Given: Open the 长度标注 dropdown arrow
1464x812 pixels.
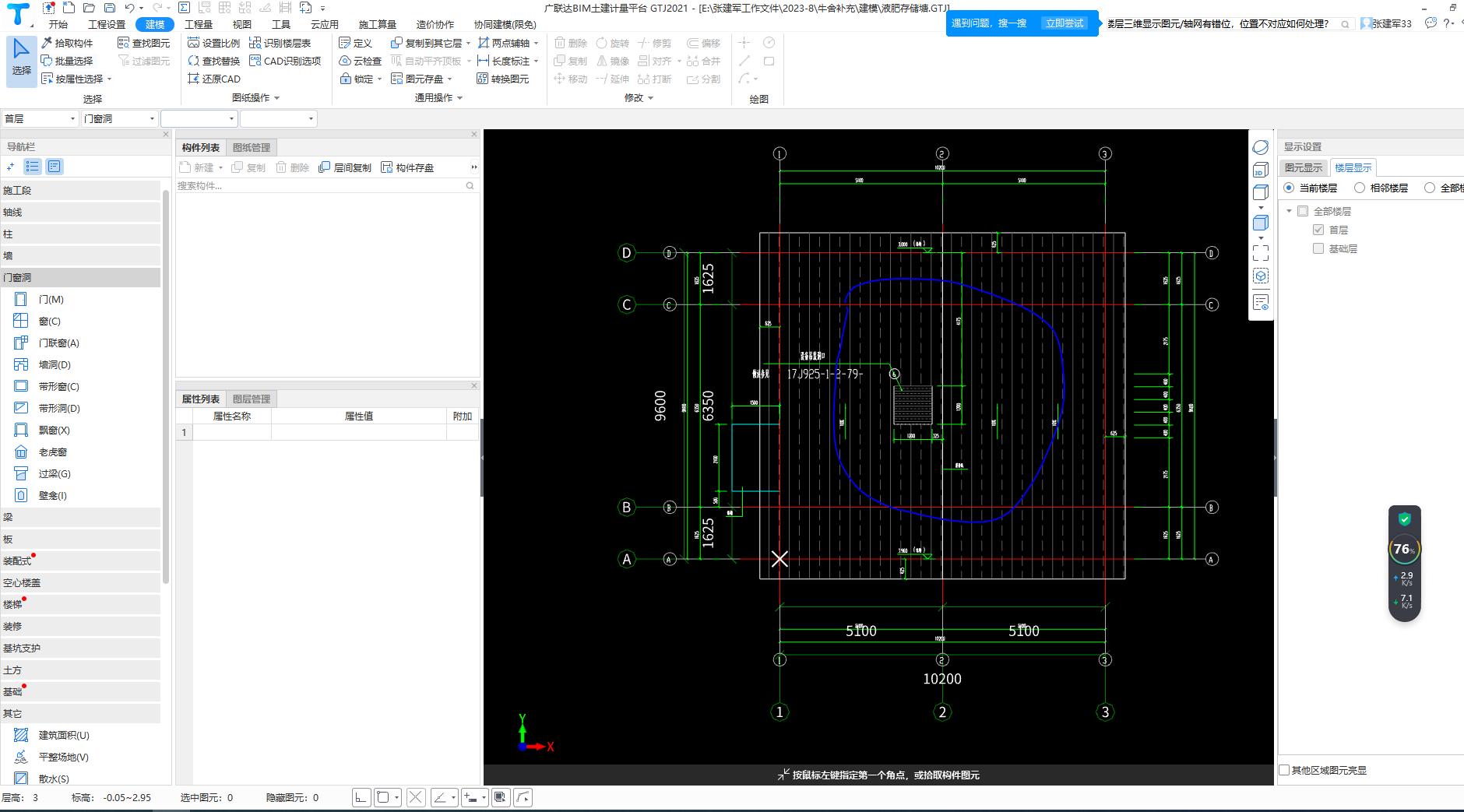Looking at the screenshot, I should point(536,61).
